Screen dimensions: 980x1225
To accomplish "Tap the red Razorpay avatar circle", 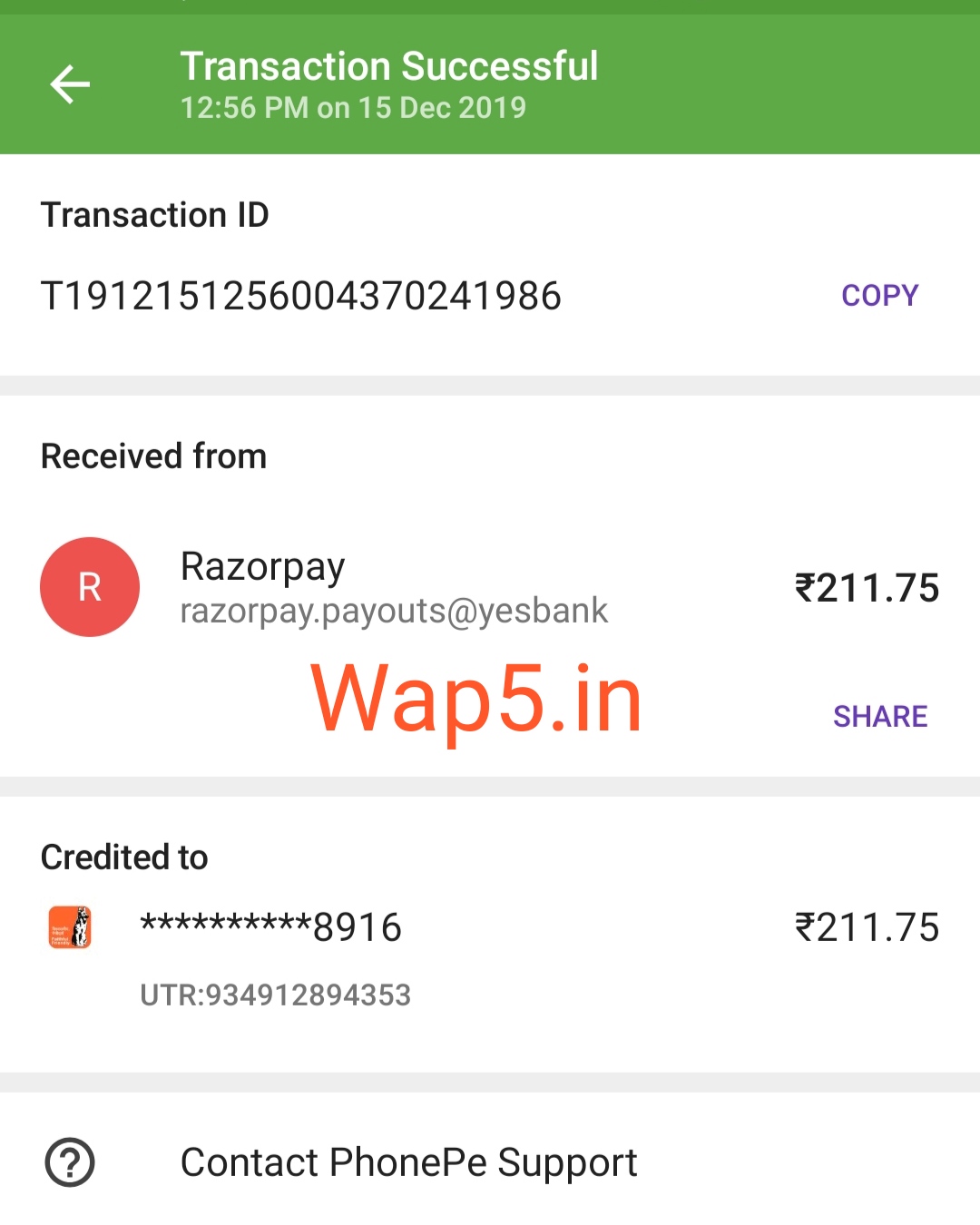I will [90, 587].
